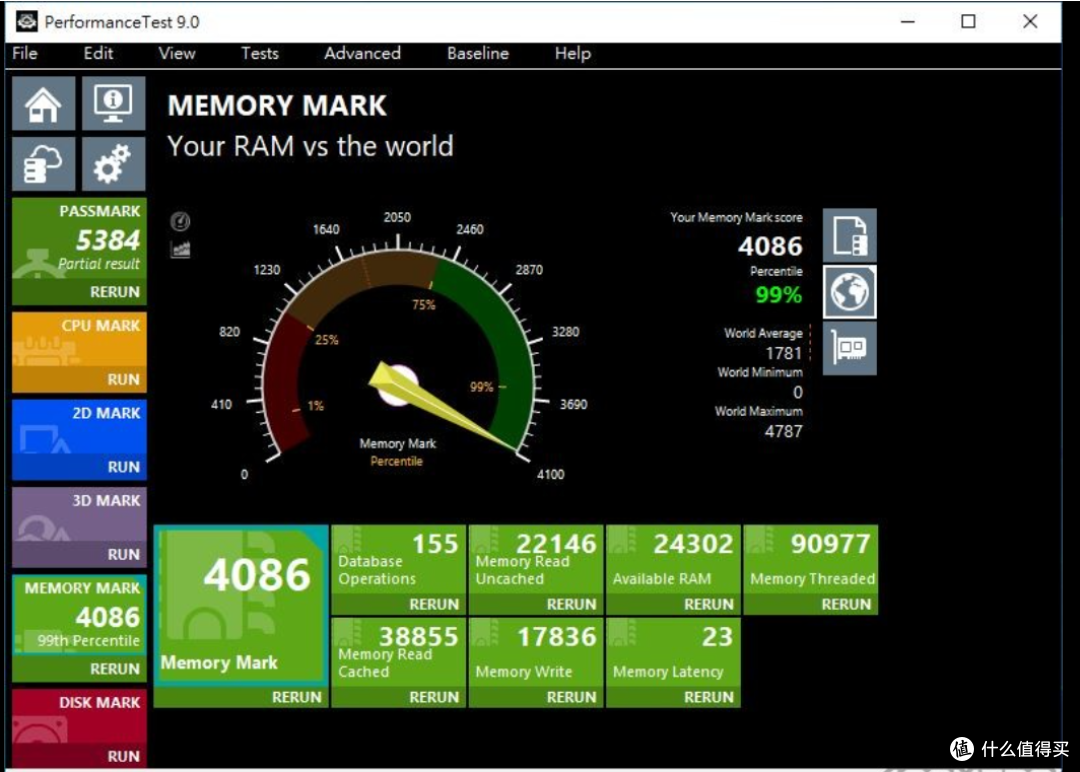The image size is (1080, 772).
Task: Click the 99% percentile value text
Action: 778,295
